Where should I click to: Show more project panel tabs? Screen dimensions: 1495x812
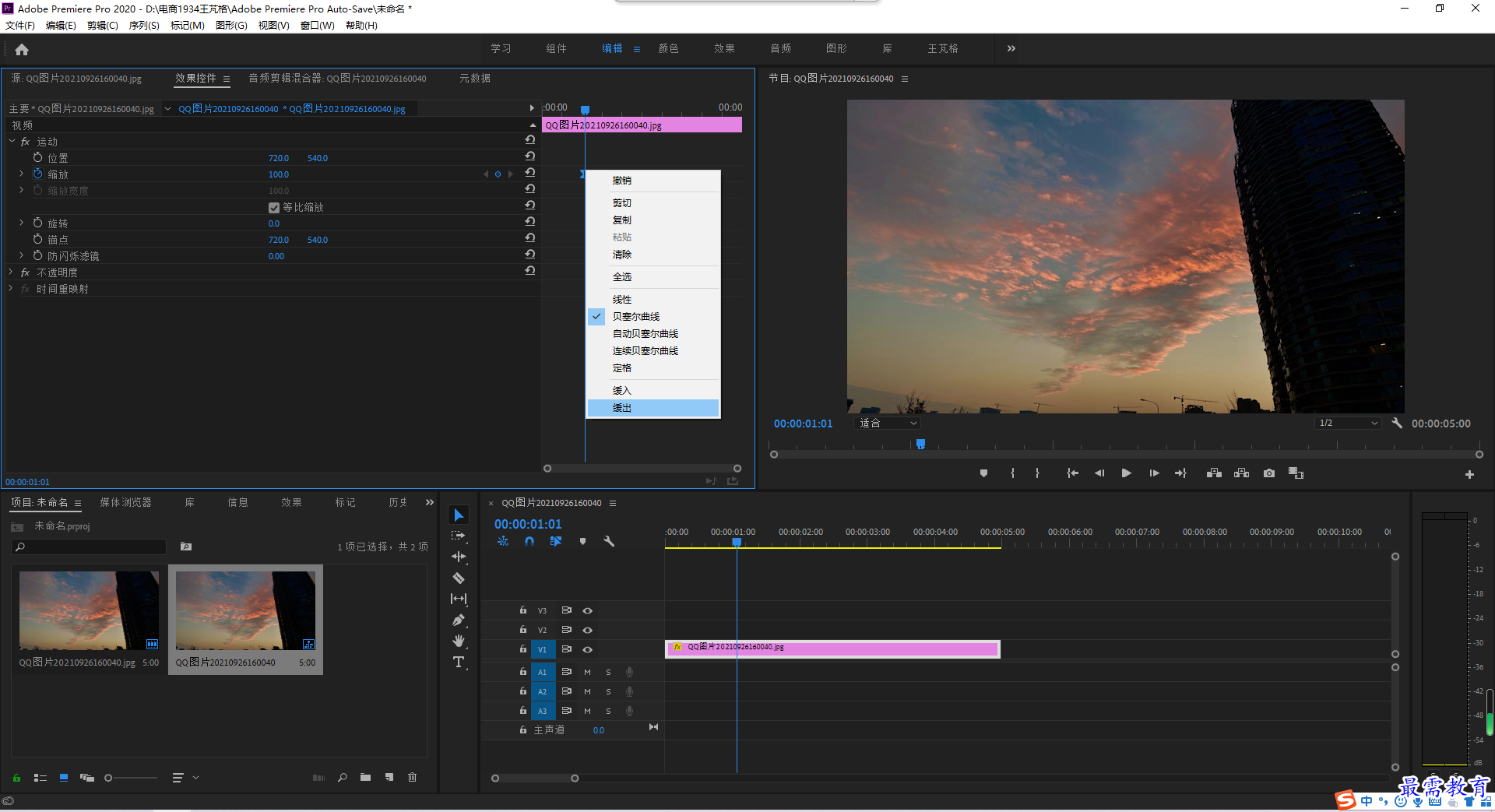[x=429, y=502]
